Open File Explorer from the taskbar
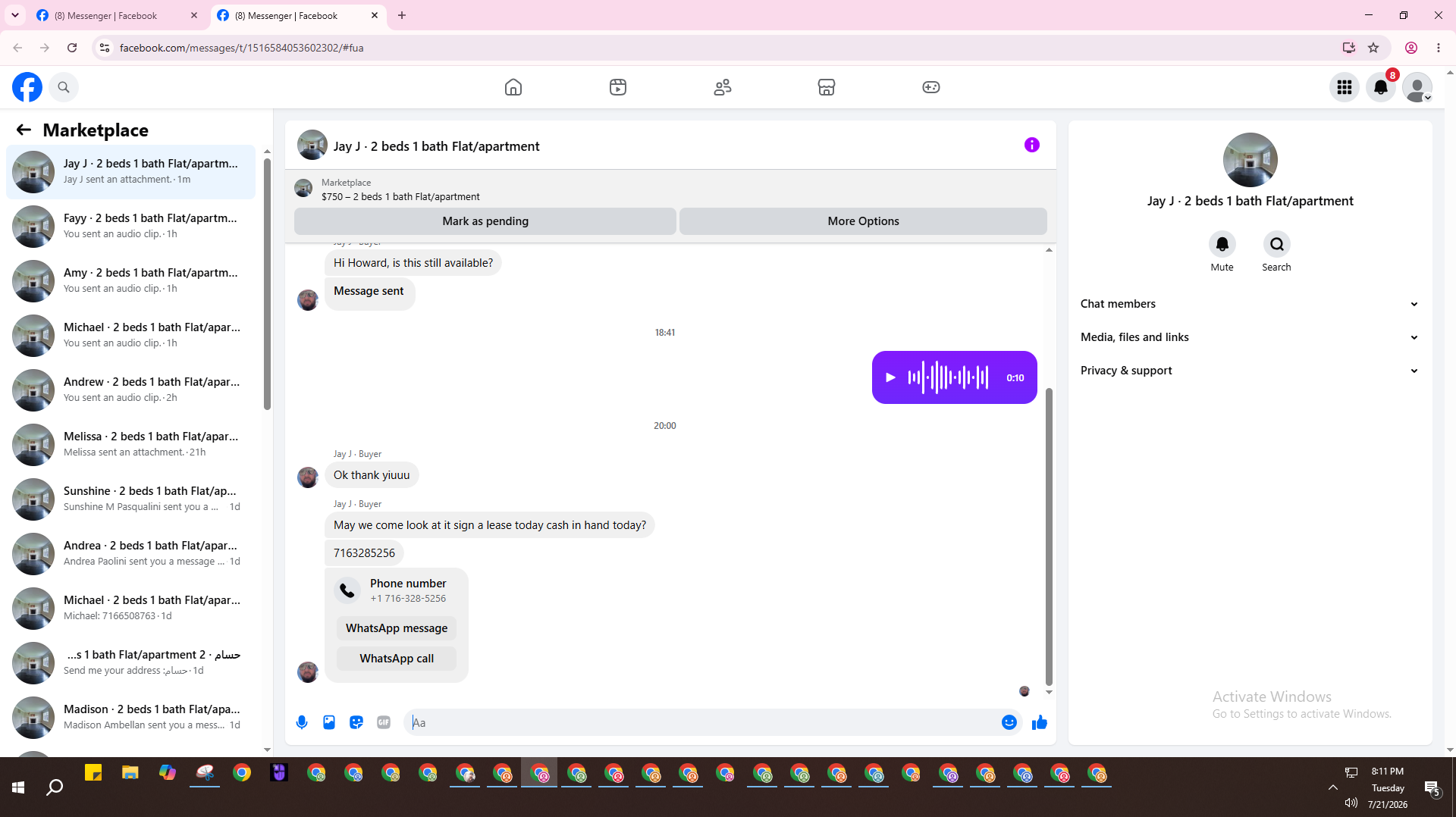1456x817 pixels. 130,773
